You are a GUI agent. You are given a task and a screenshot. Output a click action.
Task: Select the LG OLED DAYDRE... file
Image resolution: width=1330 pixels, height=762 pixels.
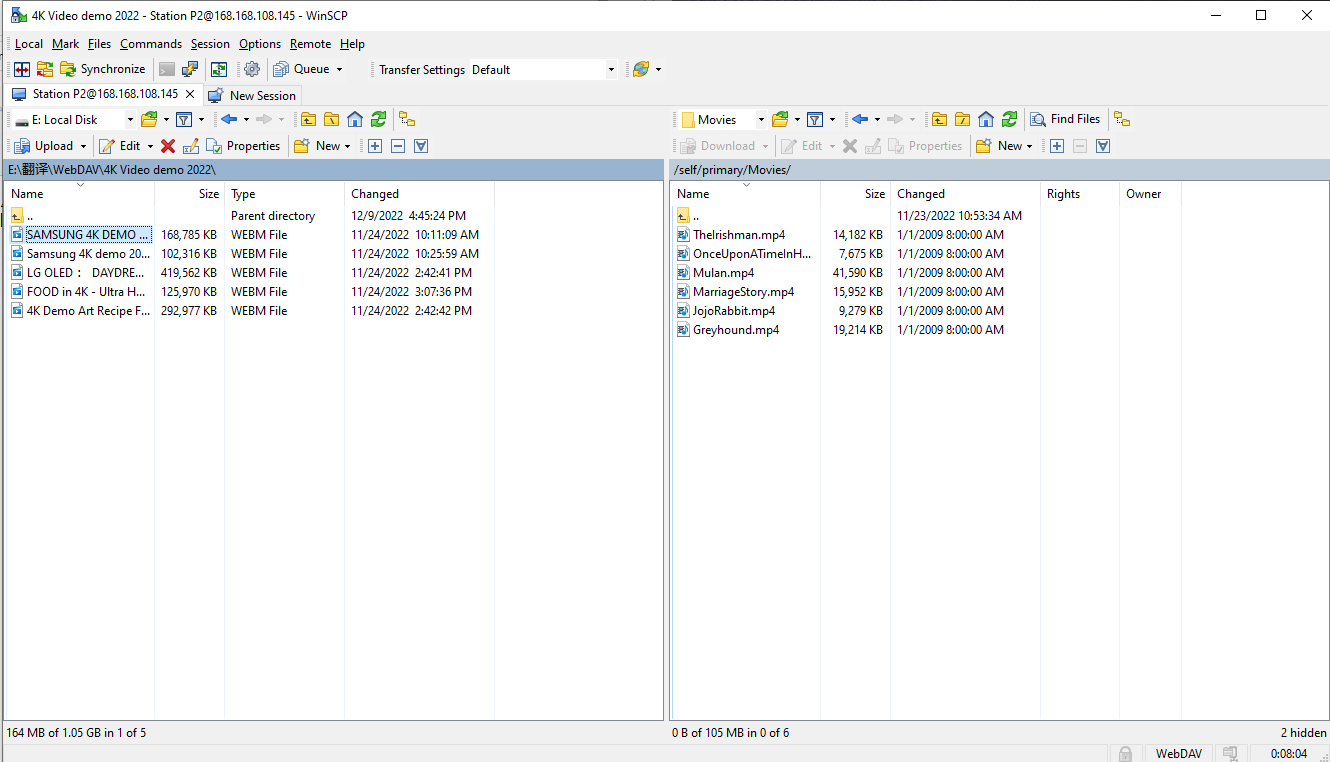79,273
